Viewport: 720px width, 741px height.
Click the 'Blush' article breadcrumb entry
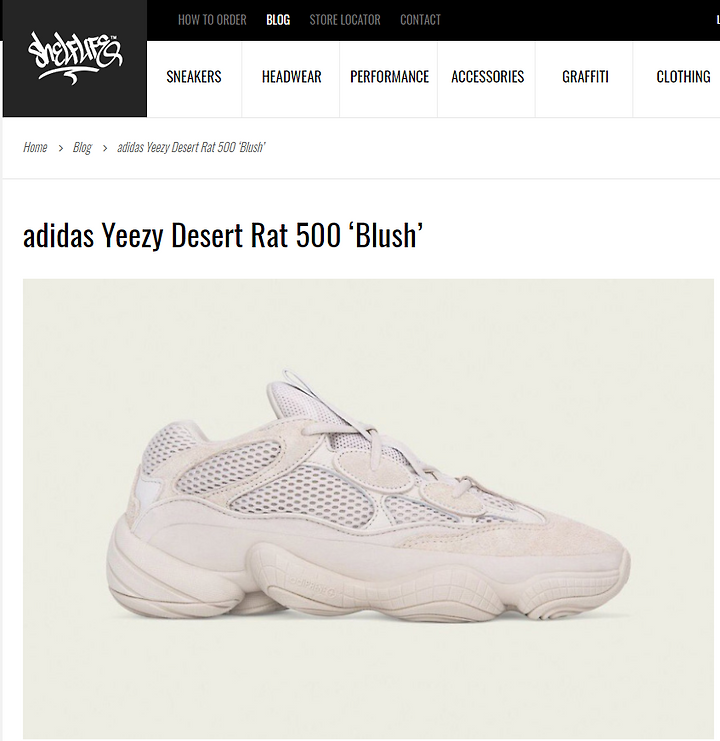point(191,147)
